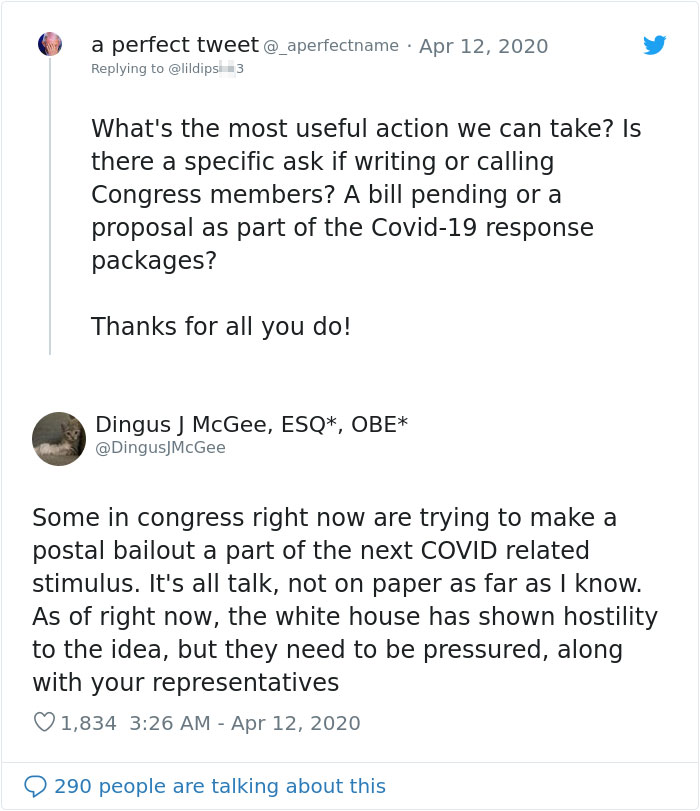Screen dimensions: 700x811
Task: Select the blue Twitter bird in the corner
Action: coord(655,45)
